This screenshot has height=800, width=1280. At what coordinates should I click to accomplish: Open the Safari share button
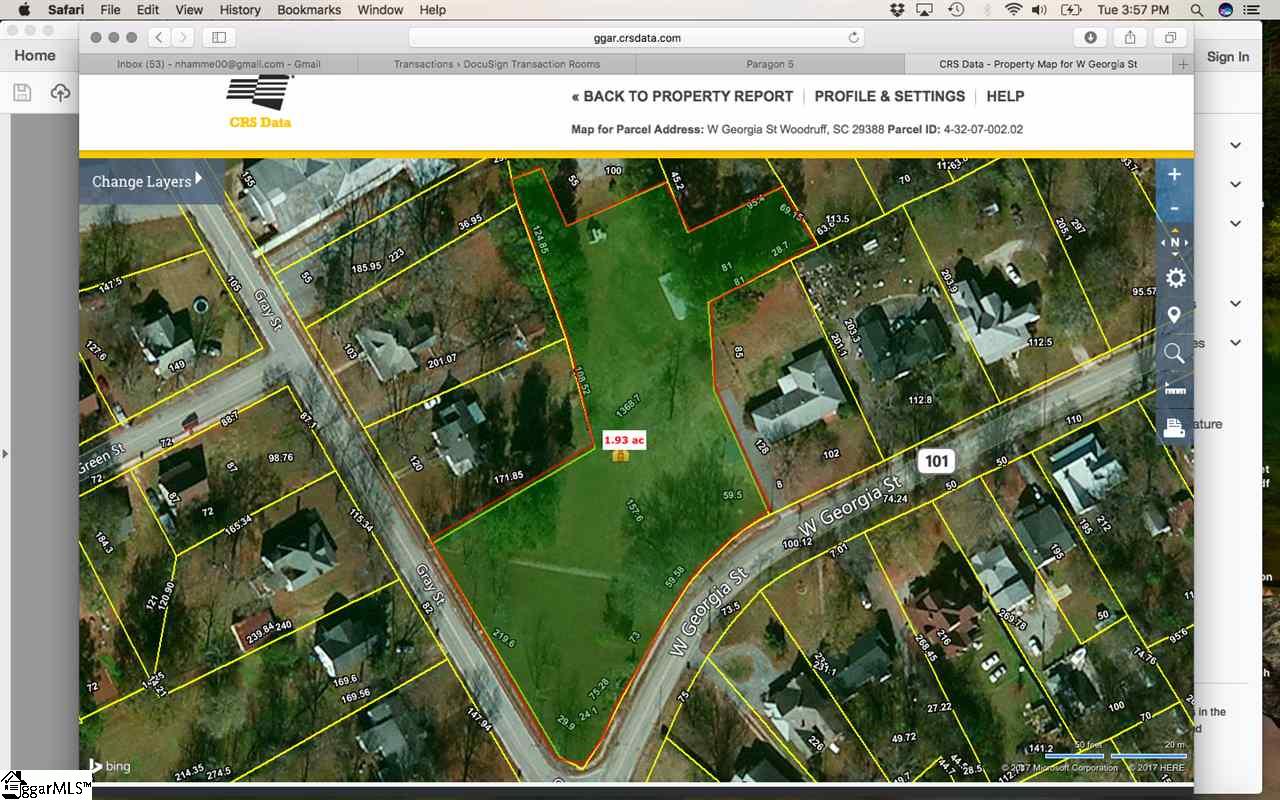click(1130, 37)
